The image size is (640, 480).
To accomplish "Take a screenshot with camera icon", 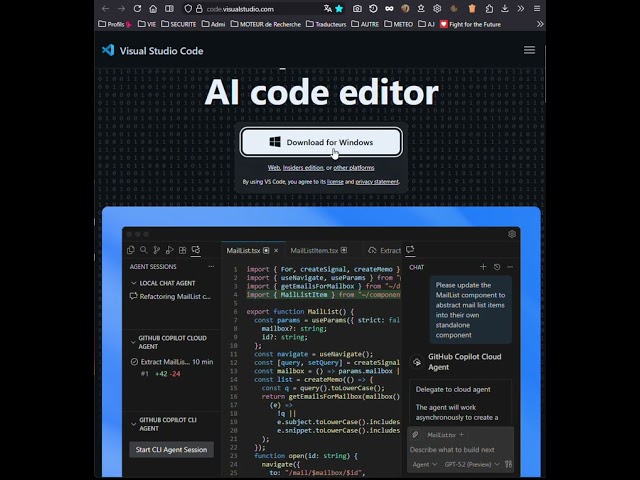I will click(x=357, y=9).
